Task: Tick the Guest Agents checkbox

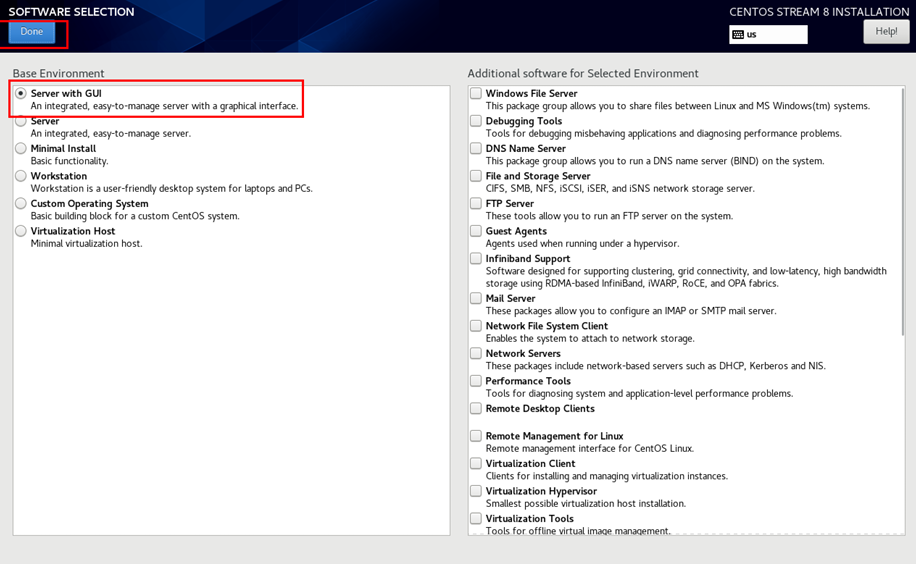Action: (476, 230)
